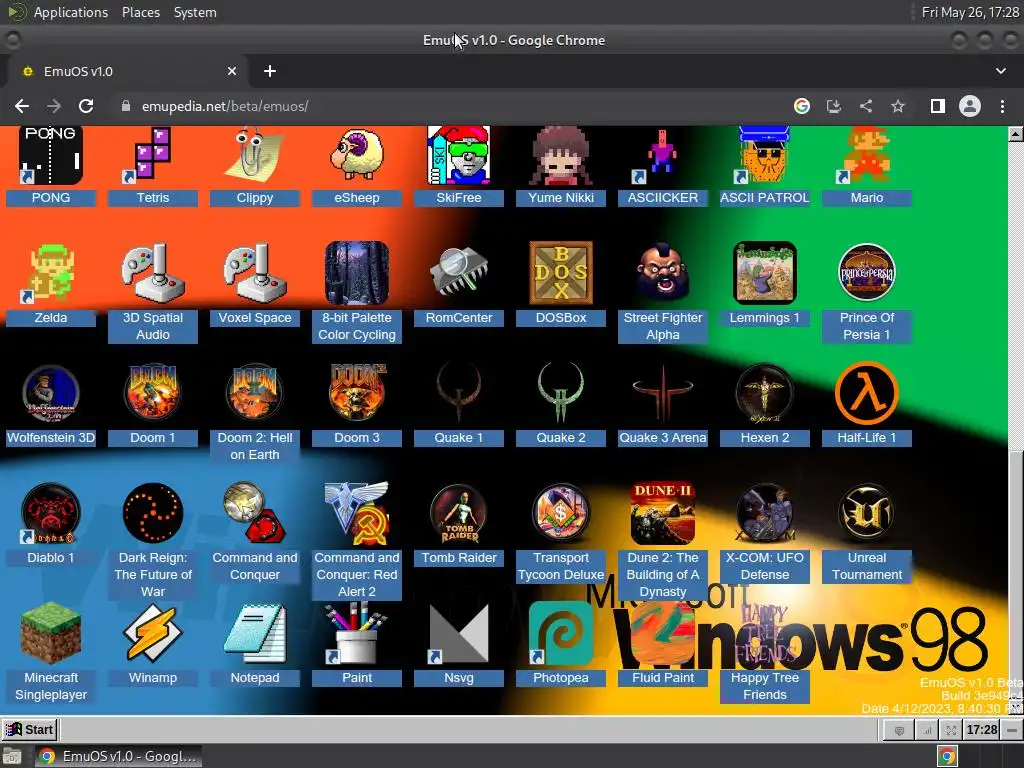
Task: Launch ASCII PATROL icon
Action: tap(764, 156)
